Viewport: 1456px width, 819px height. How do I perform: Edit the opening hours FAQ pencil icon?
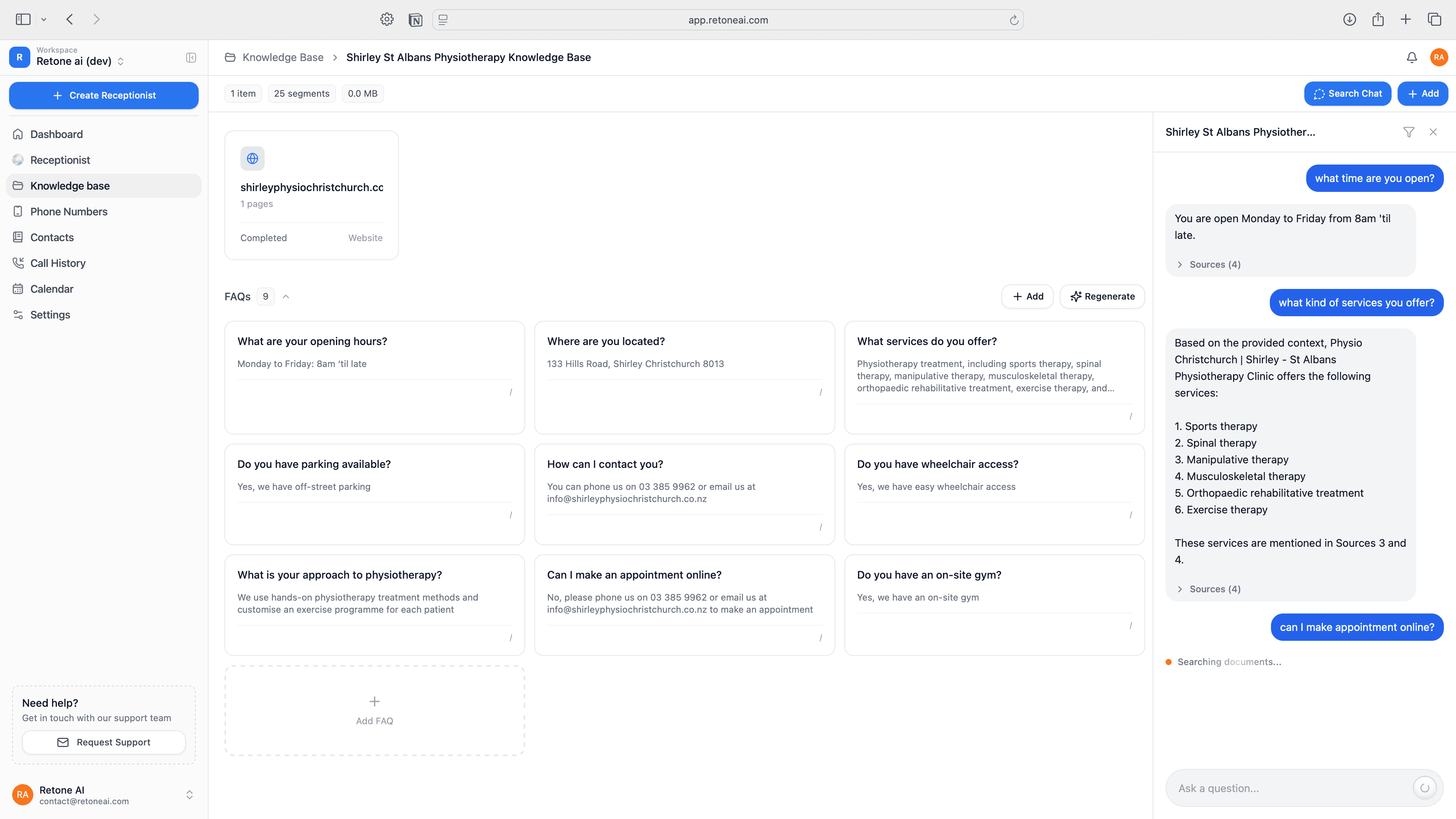511,392
